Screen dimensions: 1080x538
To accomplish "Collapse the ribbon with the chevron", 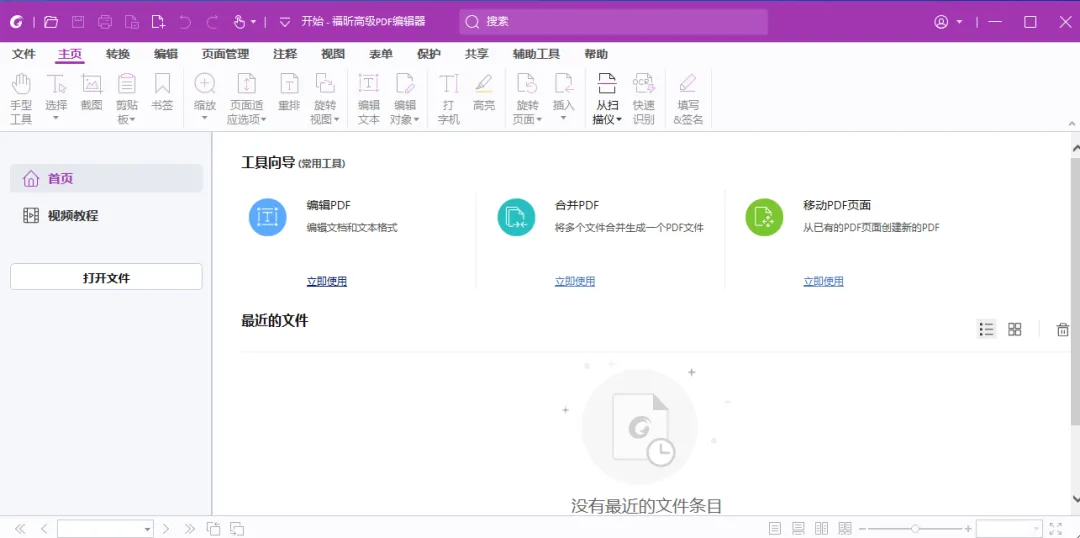I will point(1072,123).
